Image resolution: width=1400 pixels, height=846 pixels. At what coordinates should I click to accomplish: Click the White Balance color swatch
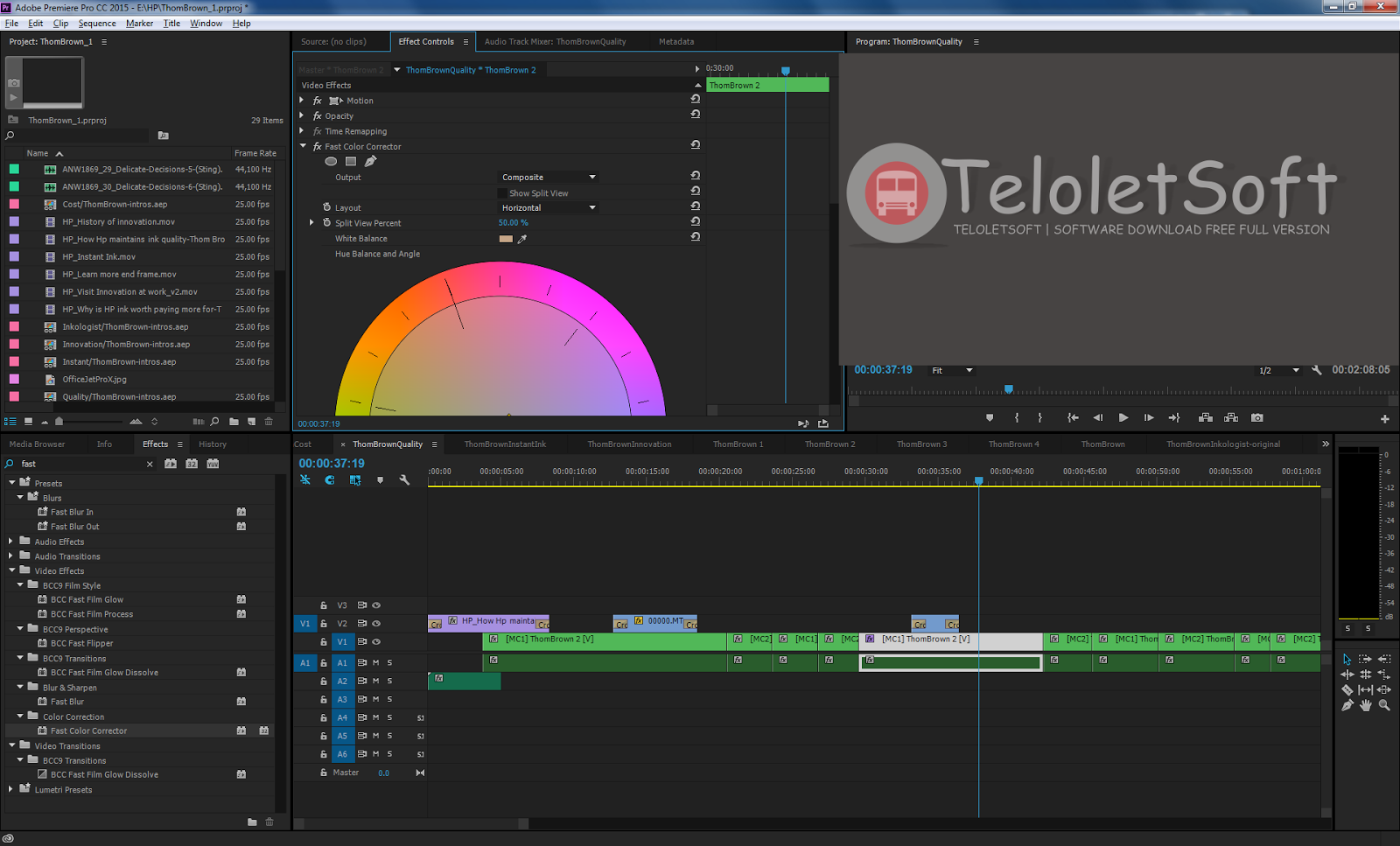pyautogui.click(x=506, y=239)
